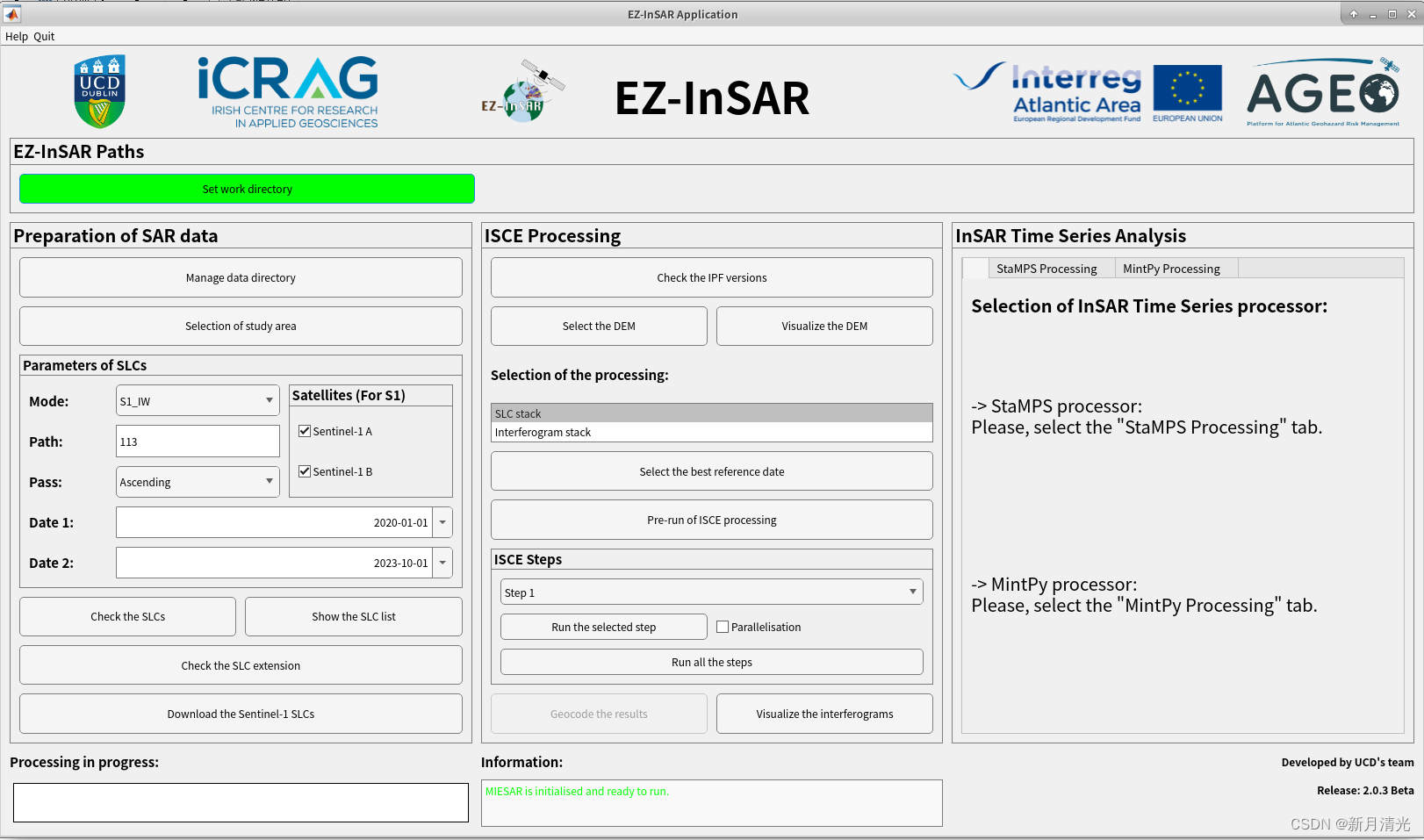This screenshot has height=840, width=1424.
Task: Click the UCD Dublin crest logo
Action: point(99,91)
